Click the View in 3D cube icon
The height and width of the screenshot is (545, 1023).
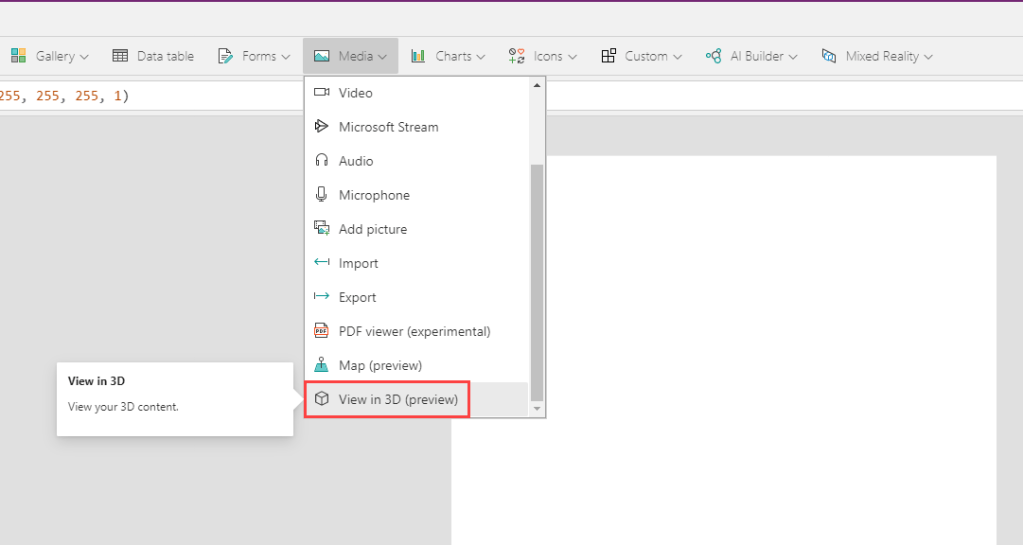(321, 399)
